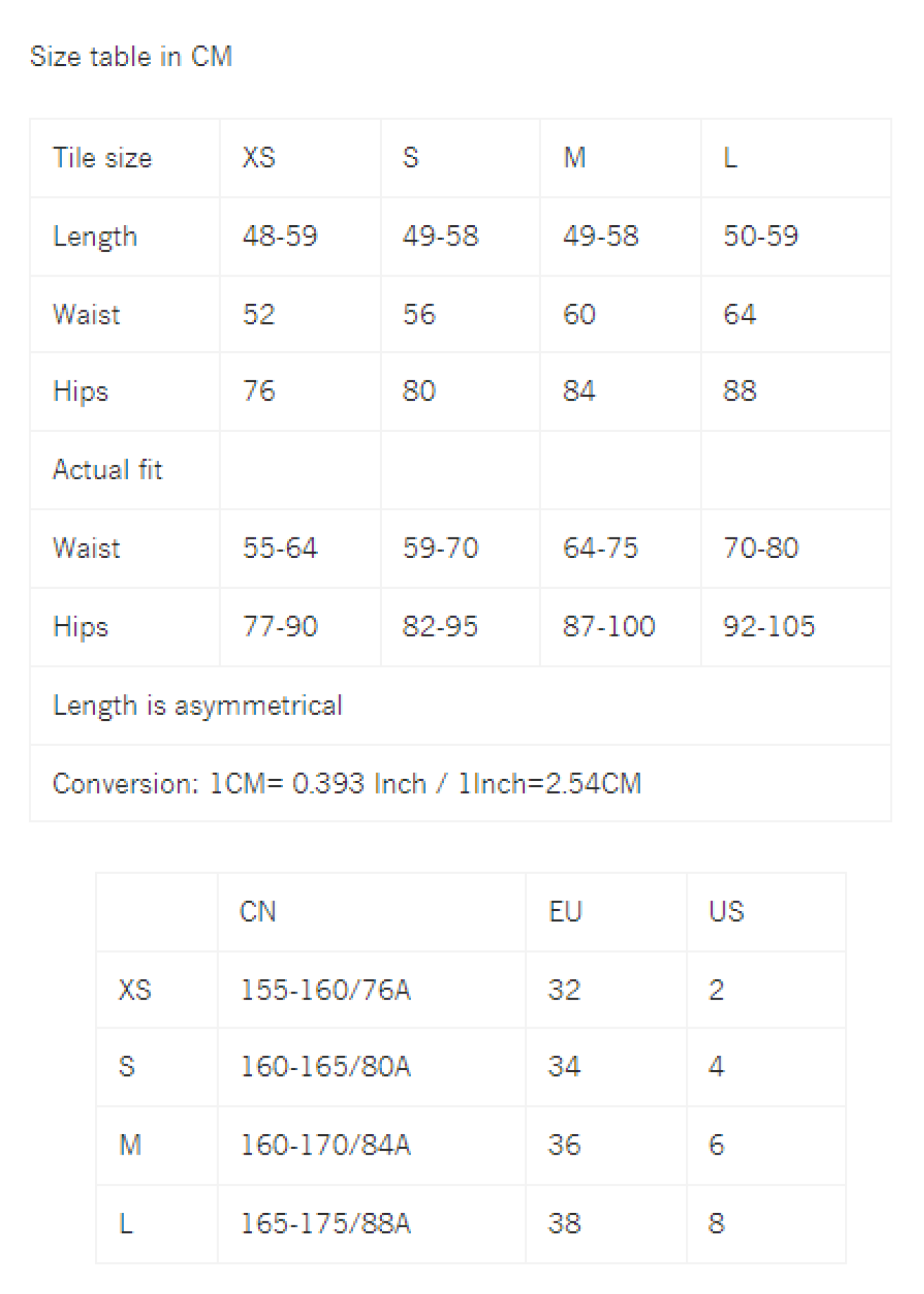Select actual fit waist range 64-75
The image size is (924, 1294).
click(x=600, y=548)
